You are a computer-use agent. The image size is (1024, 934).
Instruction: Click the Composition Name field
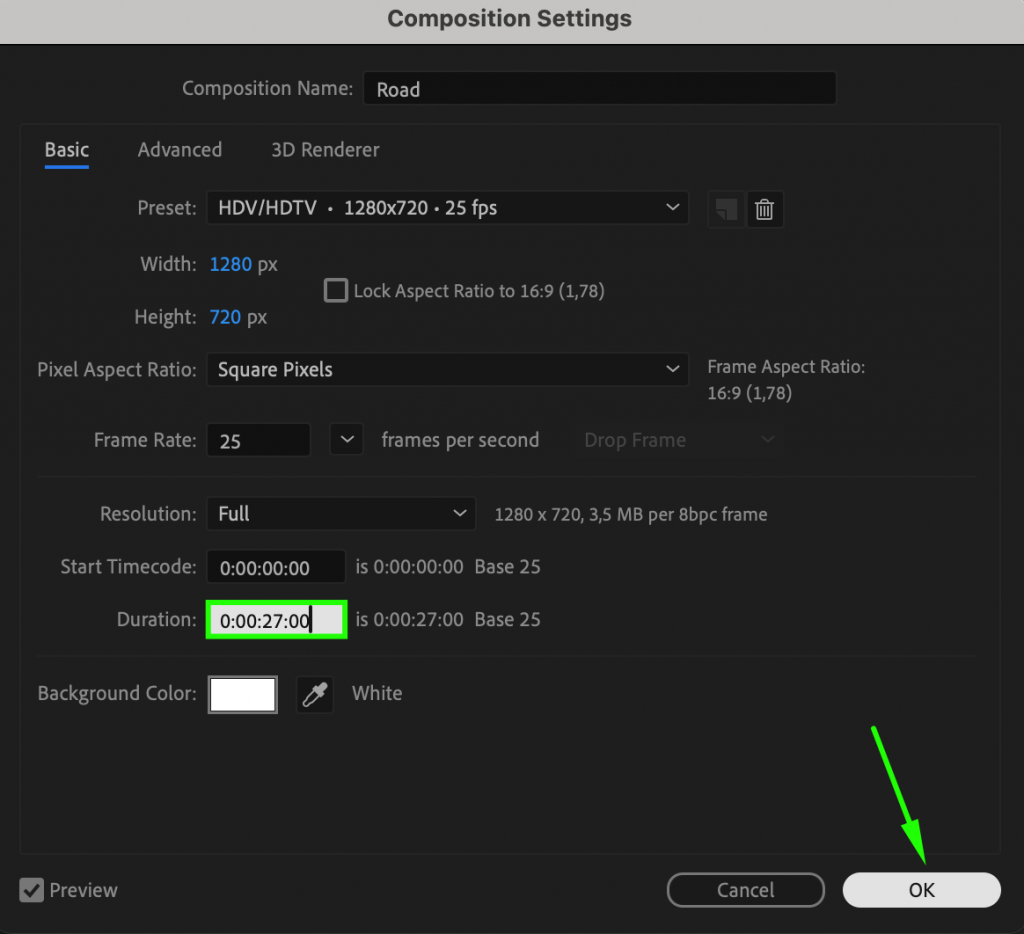(x=598, y=89)
